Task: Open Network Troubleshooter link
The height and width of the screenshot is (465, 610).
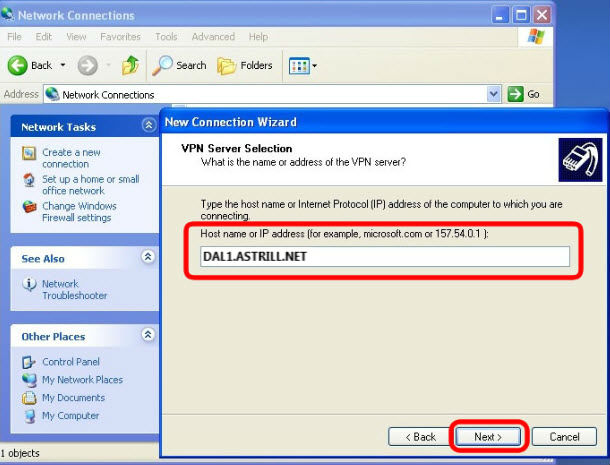Action: coord(74,290)
